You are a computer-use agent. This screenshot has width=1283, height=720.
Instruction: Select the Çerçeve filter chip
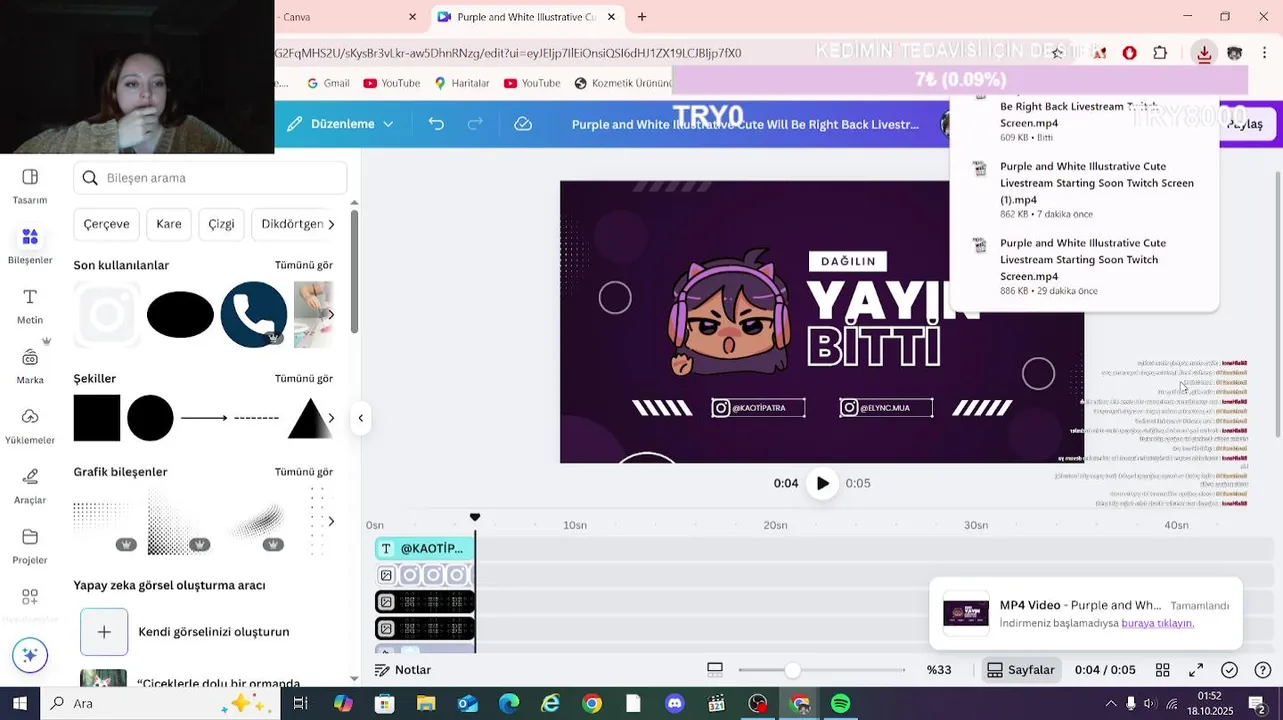(106, 224)
